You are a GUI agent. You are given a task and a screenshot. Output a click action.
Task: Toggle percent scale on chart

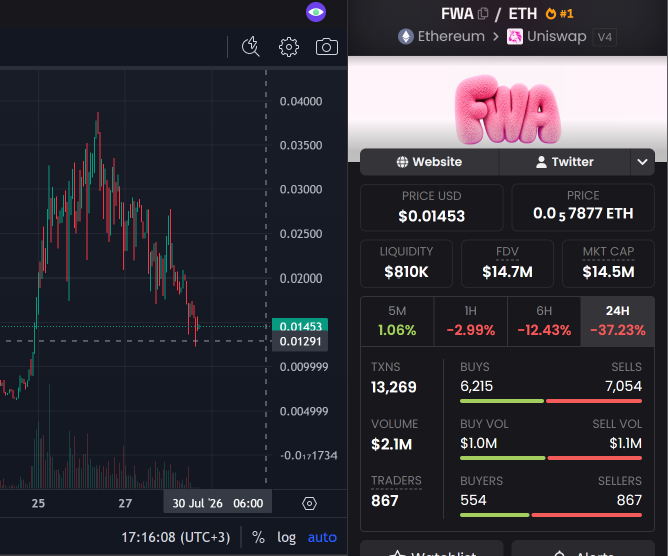(x=258, y=537)
